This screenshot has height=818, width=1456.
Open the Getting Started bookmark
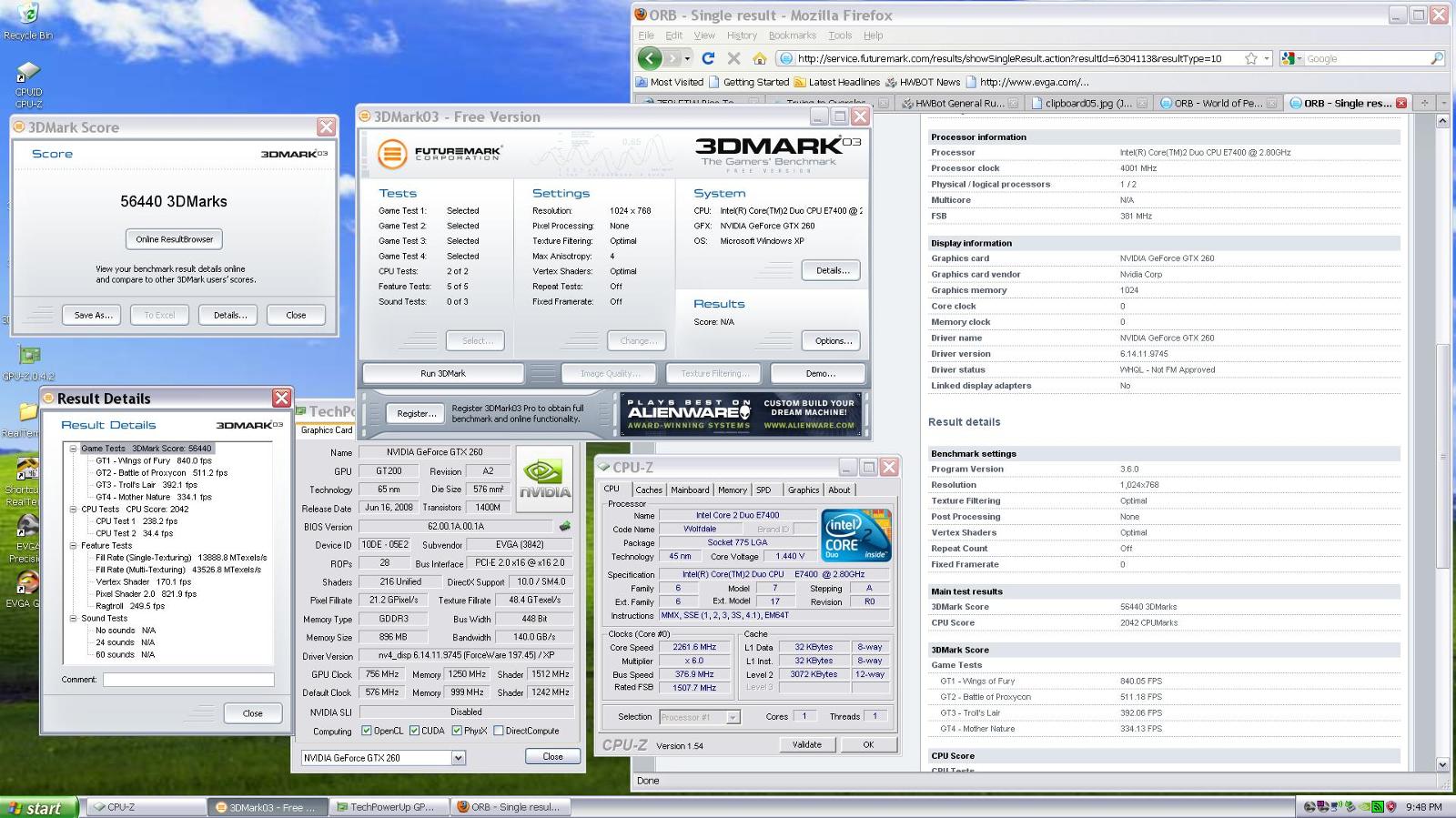748,82
